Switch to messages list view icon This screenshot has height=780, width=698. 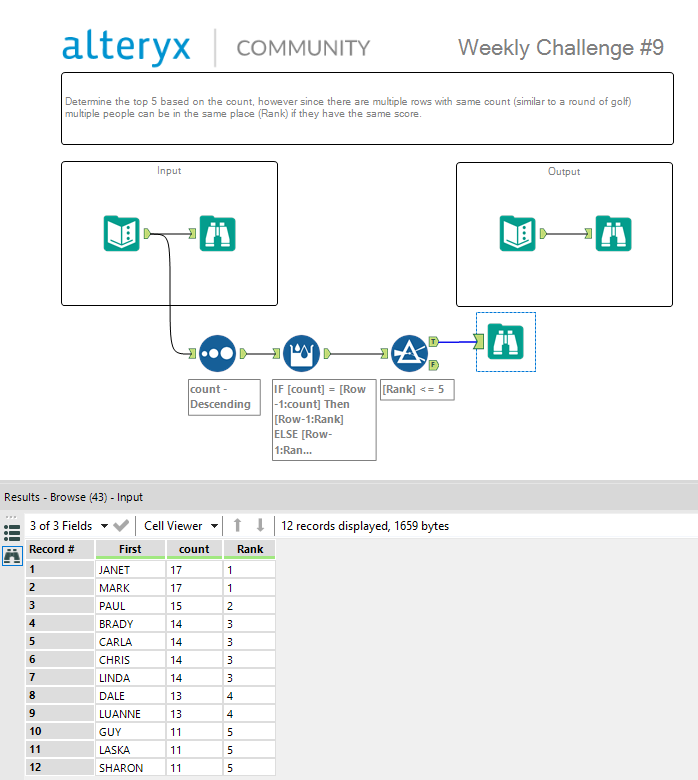coord(12,533)
